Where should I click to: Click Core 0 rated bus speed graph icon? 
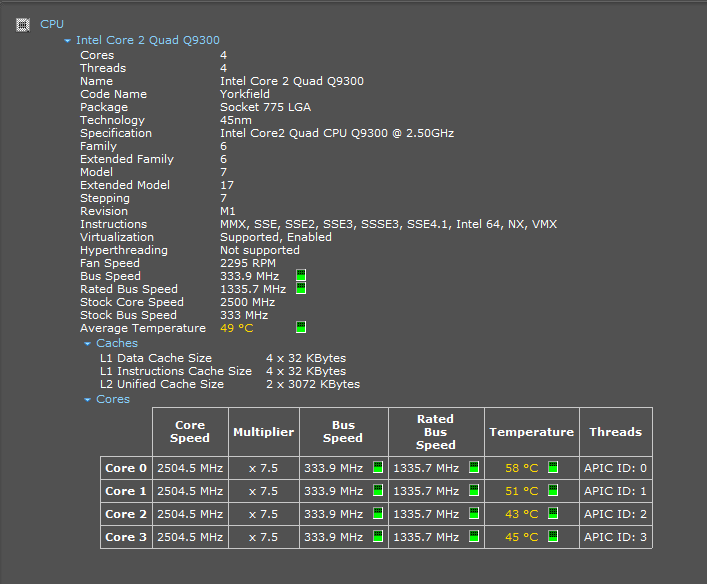point(474,467)
